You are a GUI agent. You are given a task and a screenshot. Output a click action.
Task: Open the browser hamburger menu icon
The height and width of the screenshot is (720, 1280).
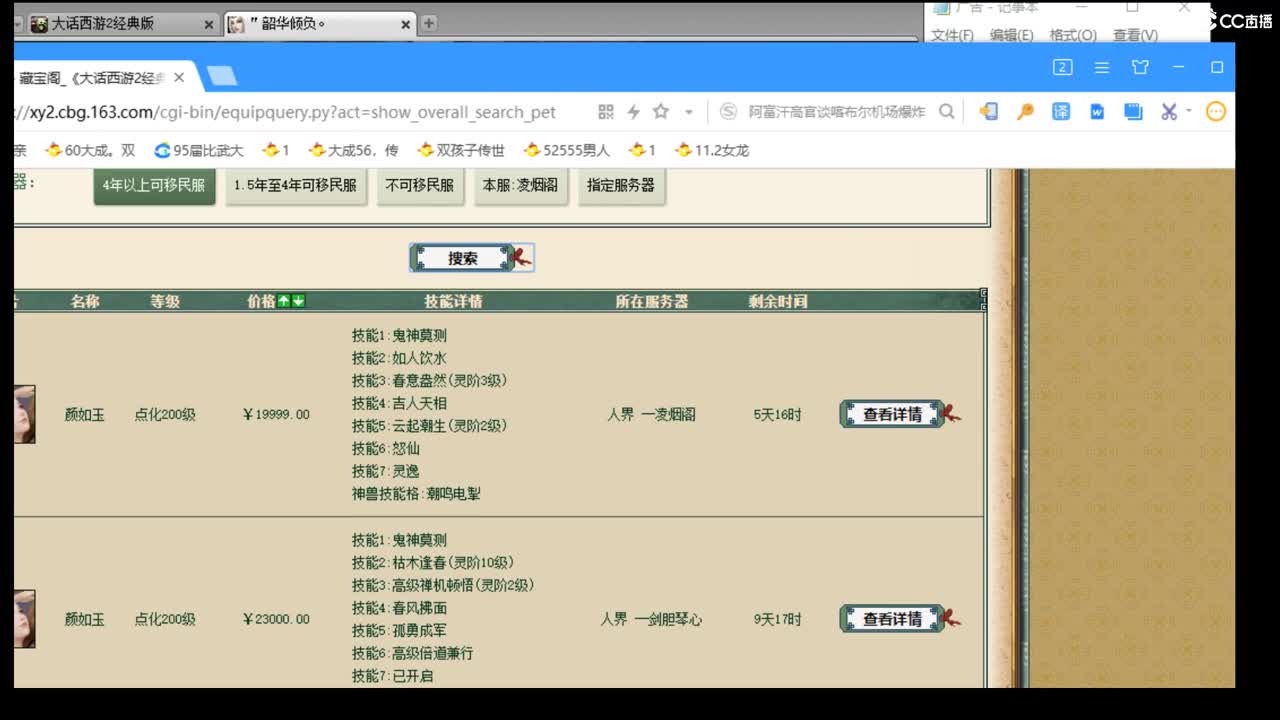coord(1102,67)
